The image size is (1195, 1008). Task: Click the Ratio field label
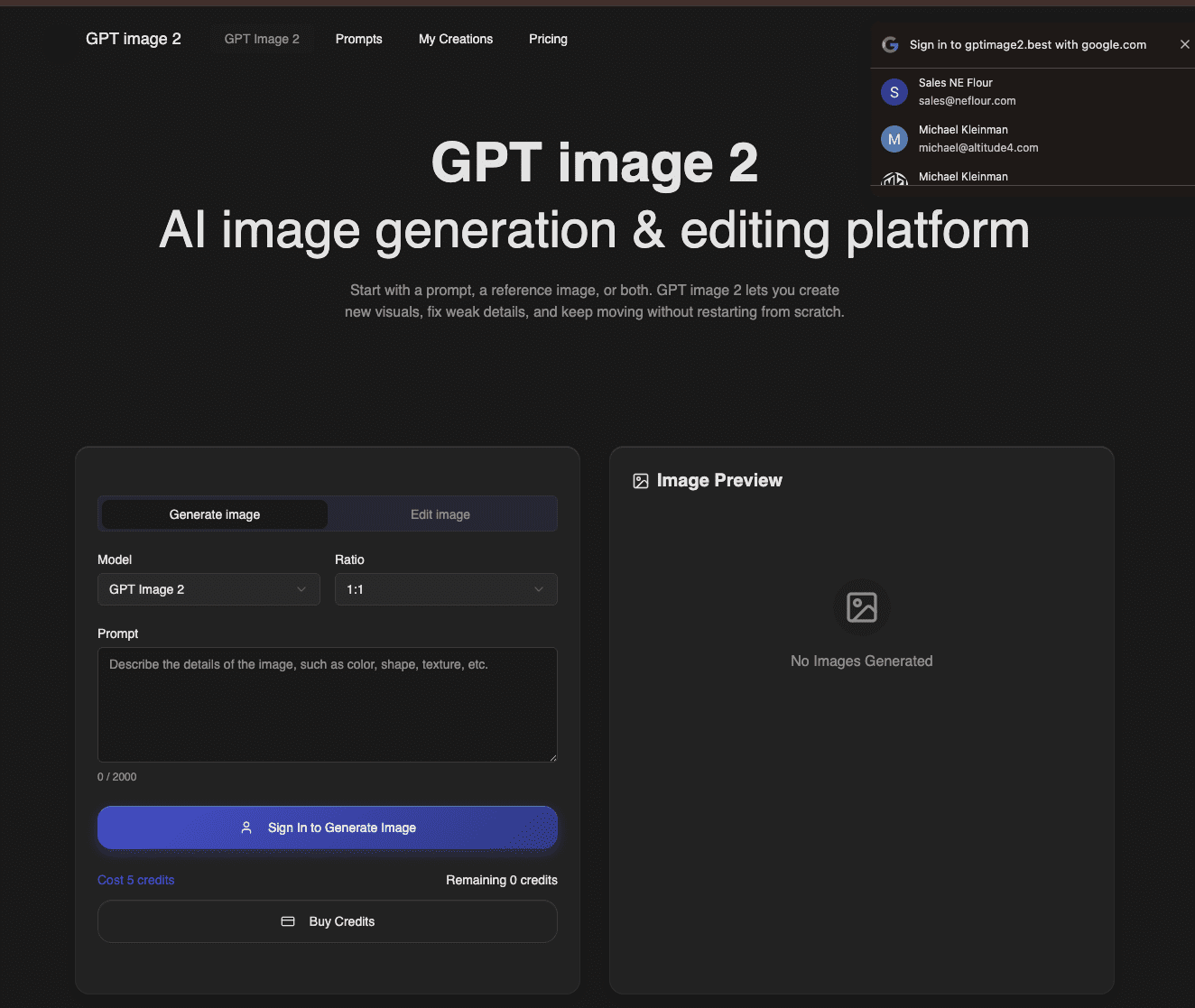point(349,559)
